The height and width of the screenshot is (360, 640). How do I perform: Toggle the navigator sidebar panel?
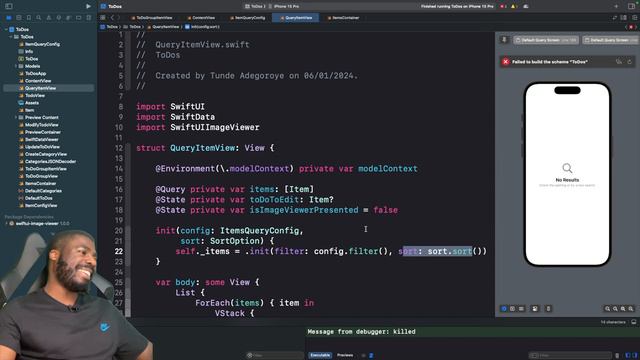[9, 6]
